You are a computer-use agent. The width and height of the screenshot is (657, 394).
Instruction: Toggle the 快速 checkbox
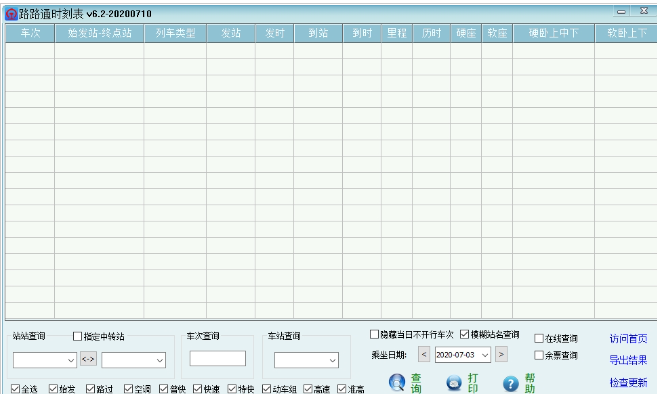(x=197, y=389)
